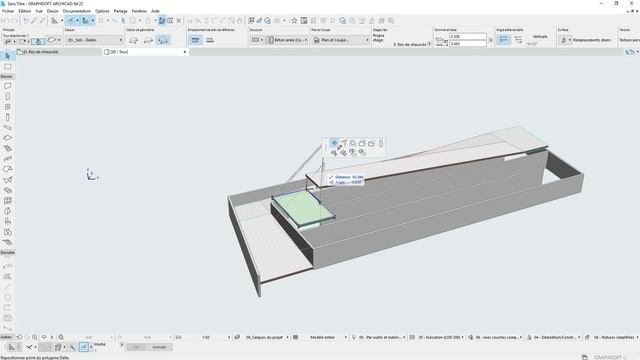Select the Wall tool in toolbox

7,86
